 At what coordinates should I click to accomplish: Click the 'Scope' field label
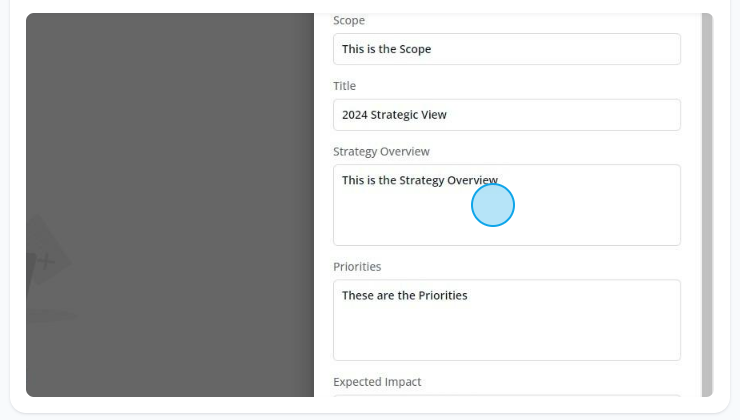click(x=349, y=20)
